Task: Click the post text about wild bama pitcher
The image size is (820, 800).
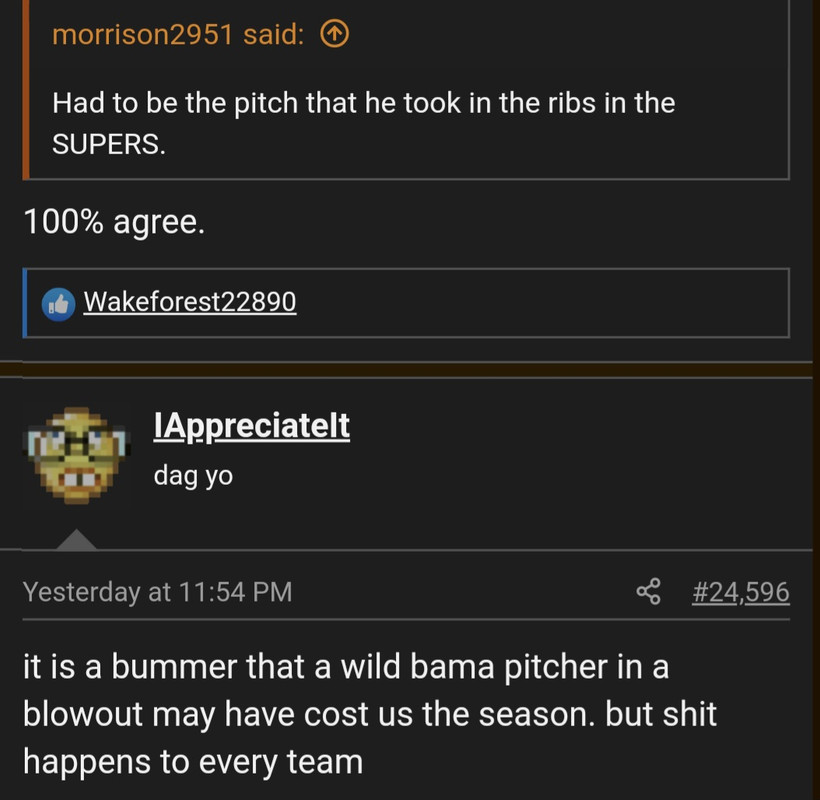Action: [370, 714]
